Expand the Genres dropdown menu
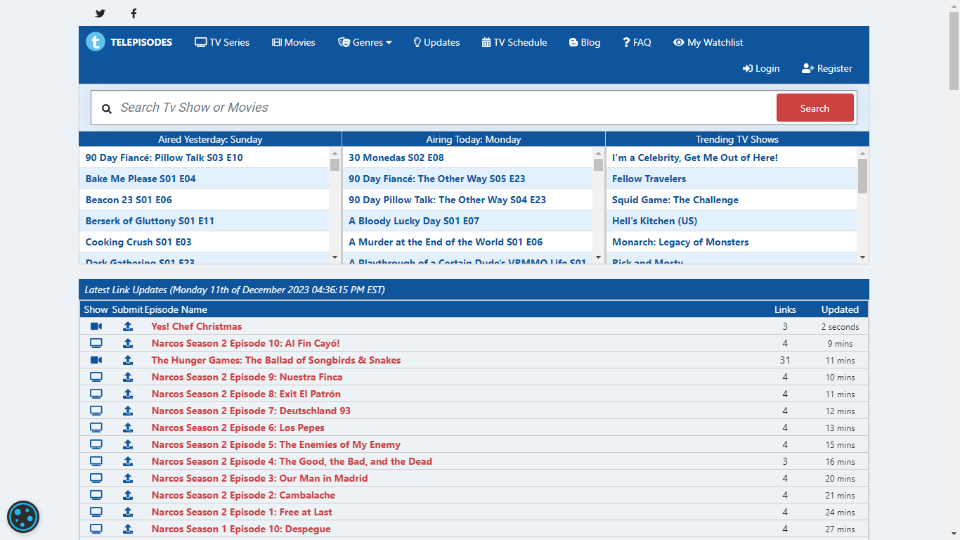Screen dimensions: 960x540 coord(365,42)
